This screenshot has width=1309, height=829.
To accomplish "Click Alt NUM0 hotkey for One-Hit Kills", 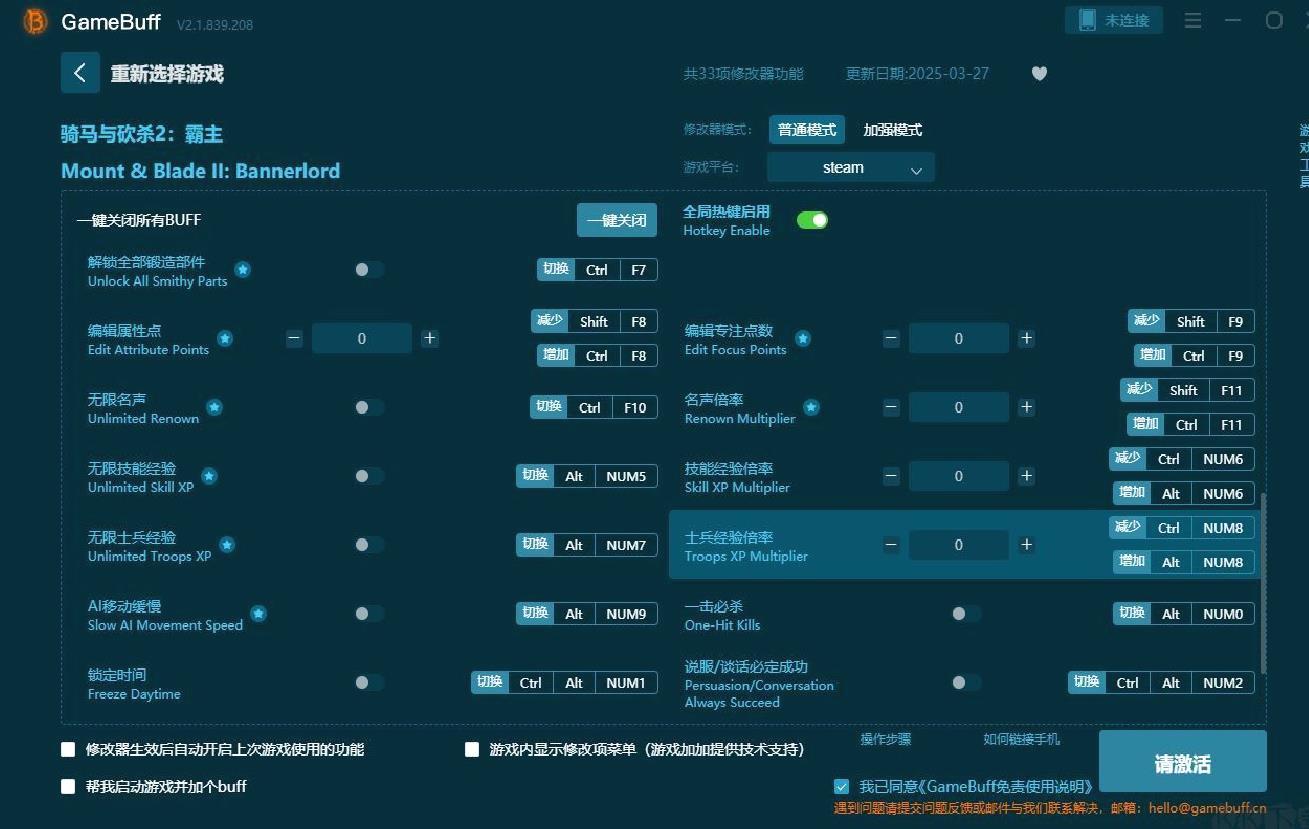I will [1184, 614].
